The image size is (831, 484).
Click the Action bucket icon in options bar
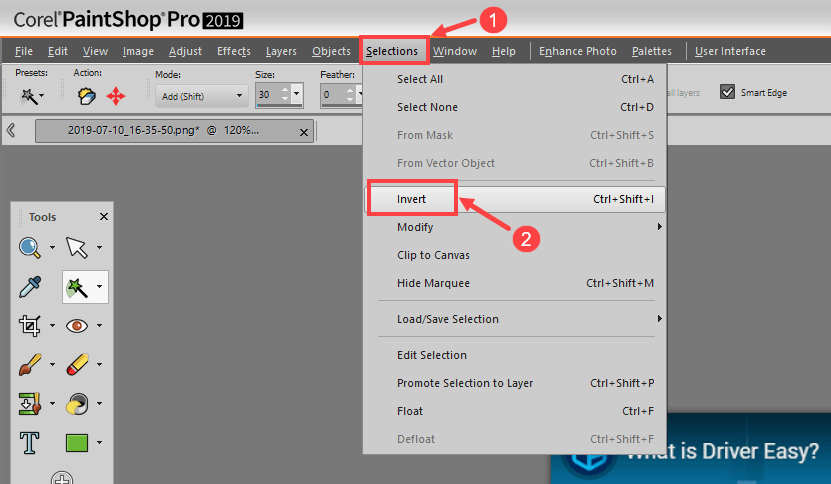(86, 96)
